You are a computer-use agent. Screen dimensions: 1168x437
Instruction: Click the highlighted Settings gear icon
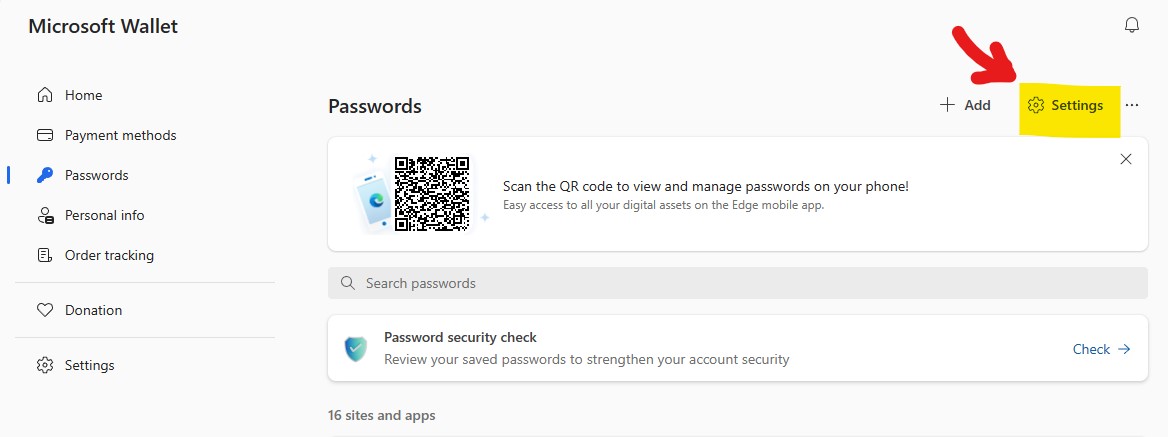click(1035, 106)
